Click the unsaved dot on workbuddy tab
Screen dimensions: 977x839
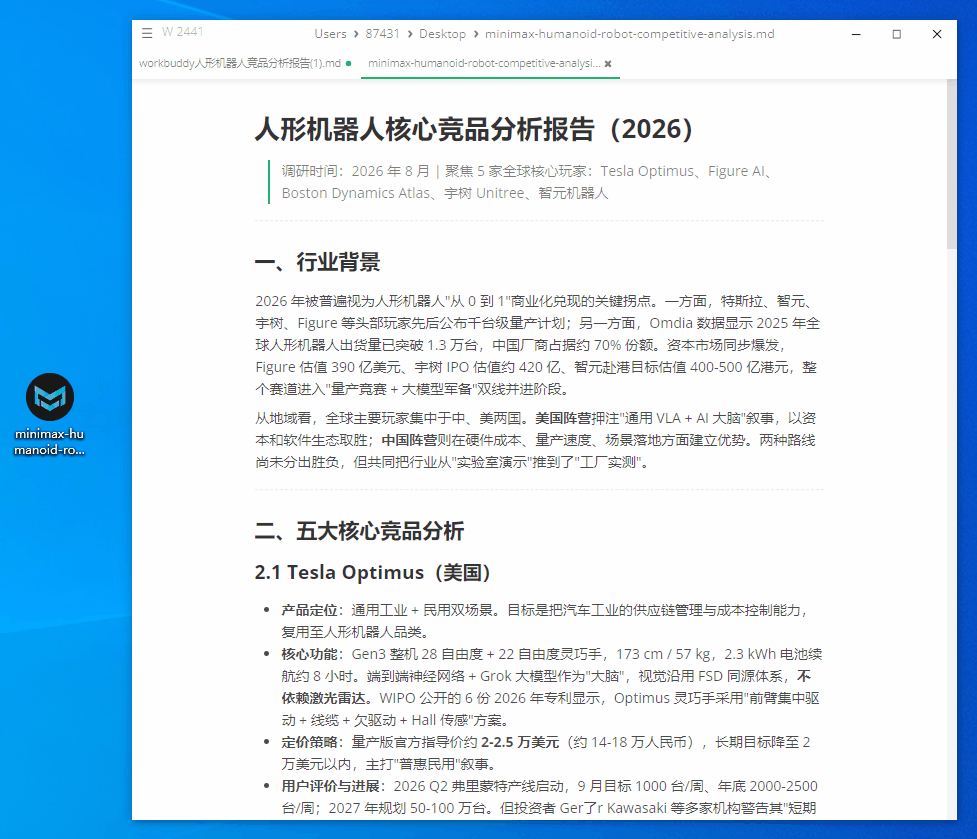[348, 64]
